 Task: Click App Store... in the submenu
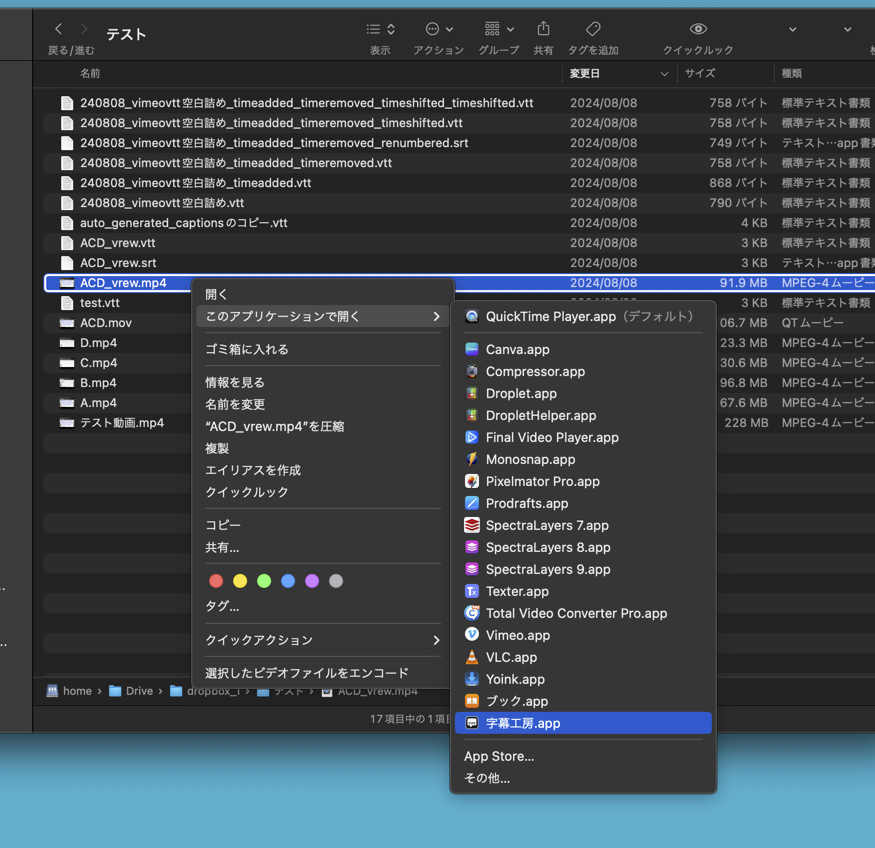(499, 756)
